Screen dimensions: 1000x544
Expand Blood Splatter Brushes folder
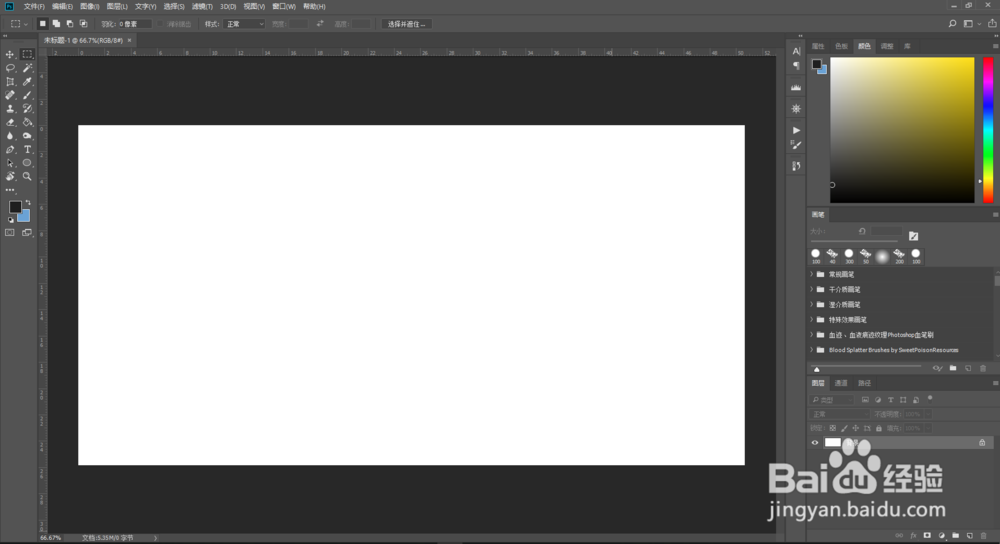pyautogui.click(x=812, y=350)
